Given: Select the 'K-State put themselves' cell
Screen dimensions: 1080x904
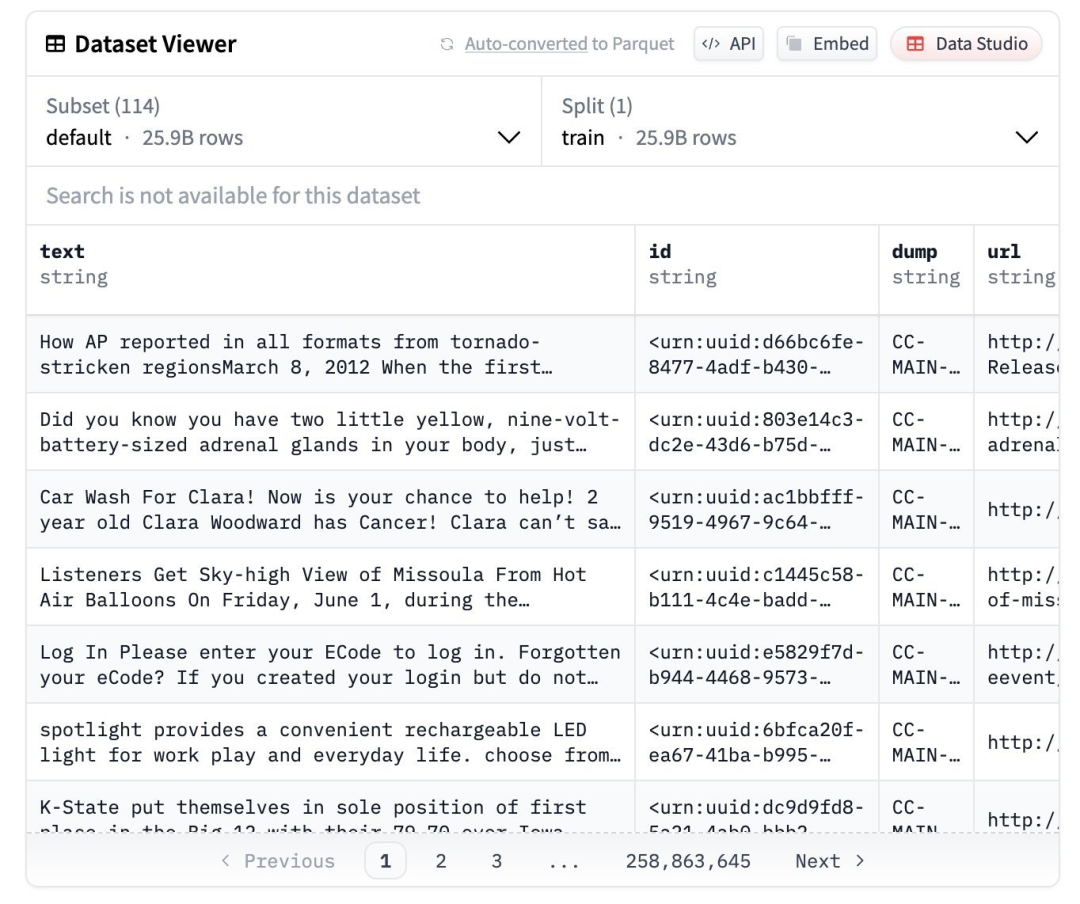Looking at the screenshot, I should click(x=331, y=807).
